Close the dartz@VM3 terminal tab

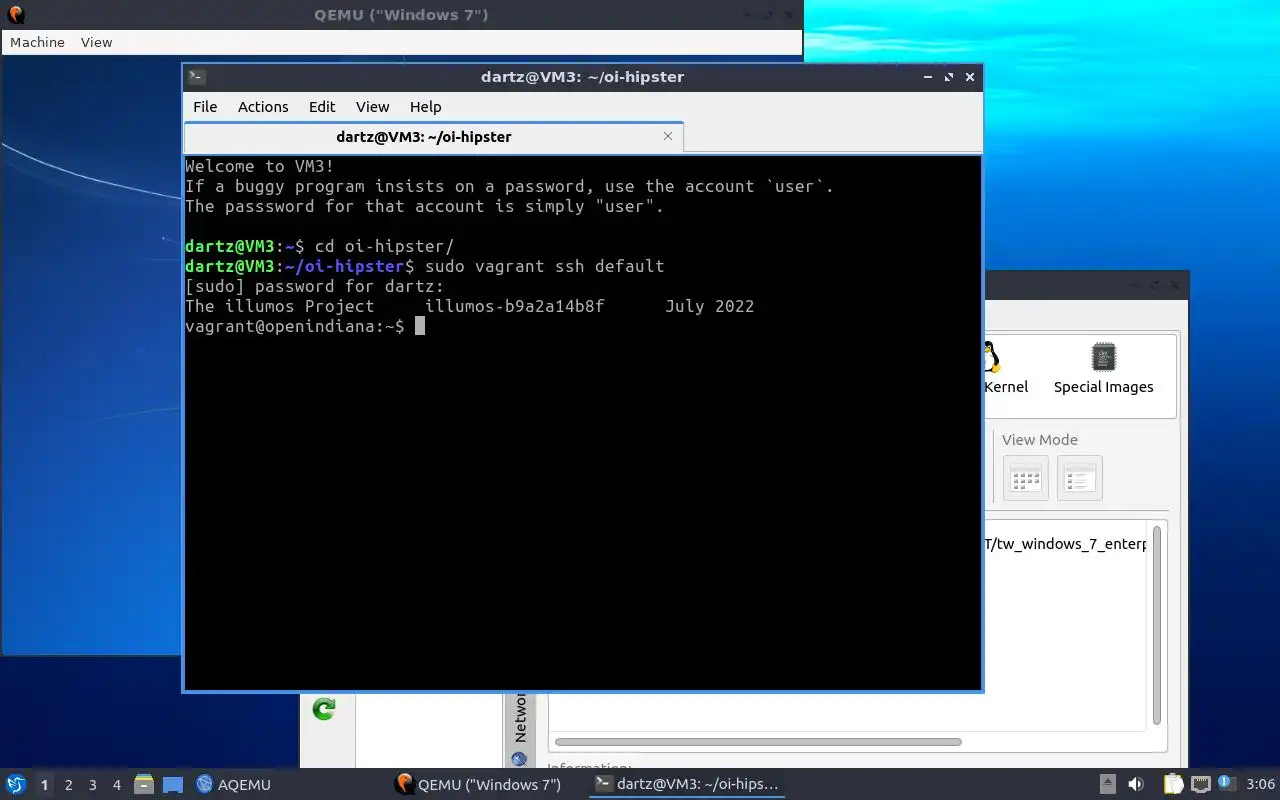[x=668, y=136]
